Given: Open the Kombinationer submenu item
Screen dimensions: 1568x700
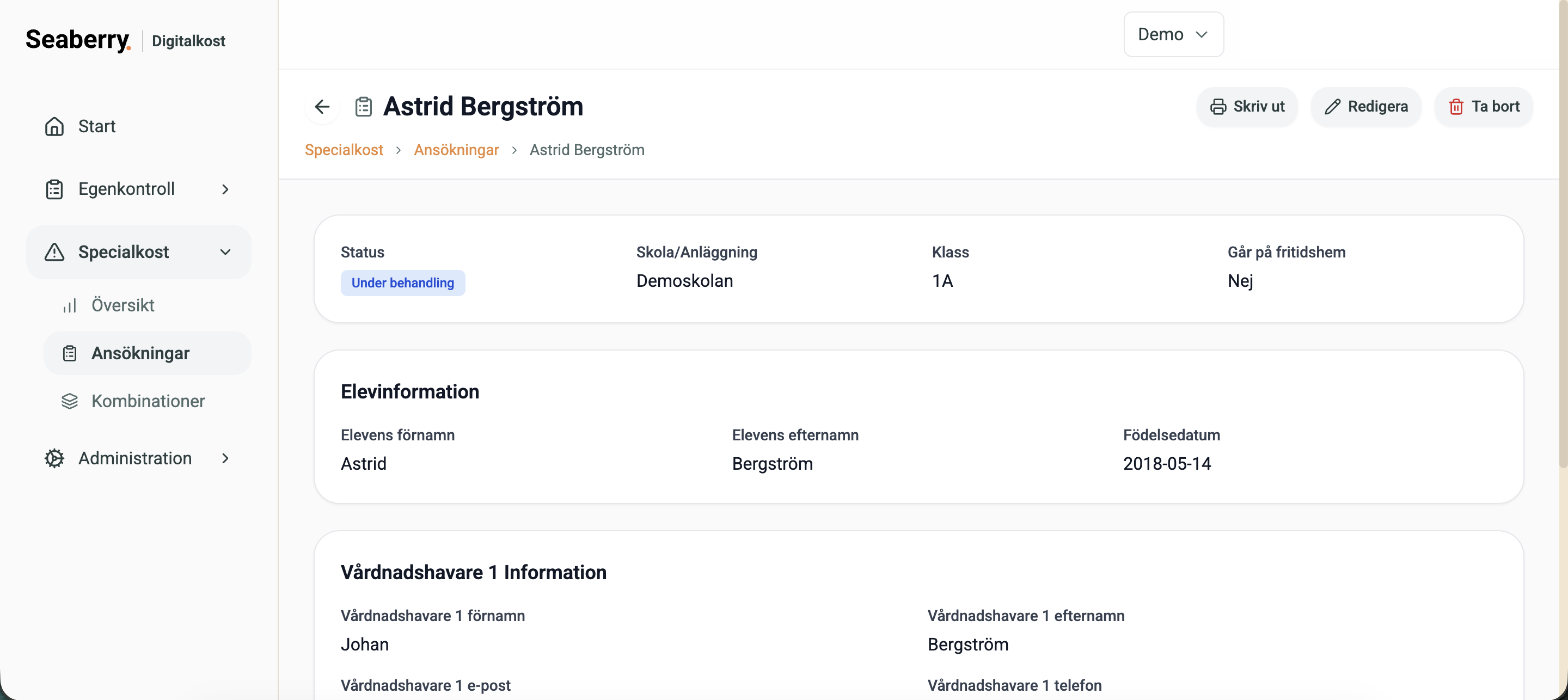Looking at the screenshot, I should point(148,401).
